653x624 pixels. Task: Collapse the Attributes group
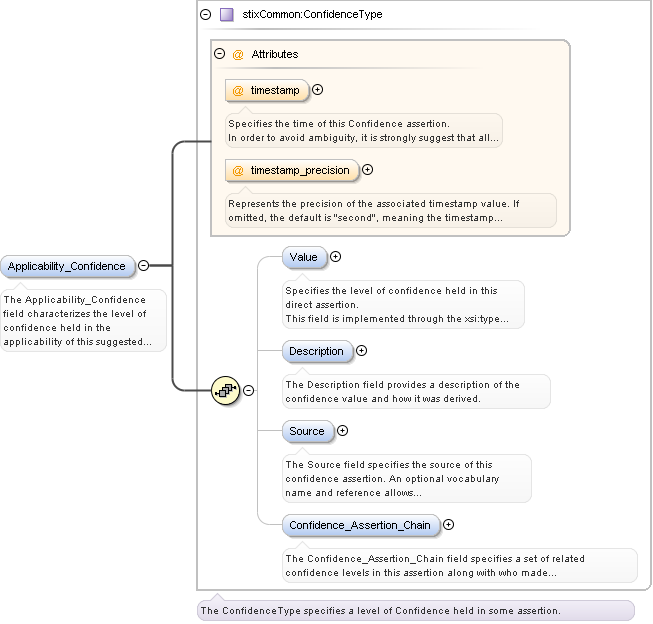[x=219, y=53]
